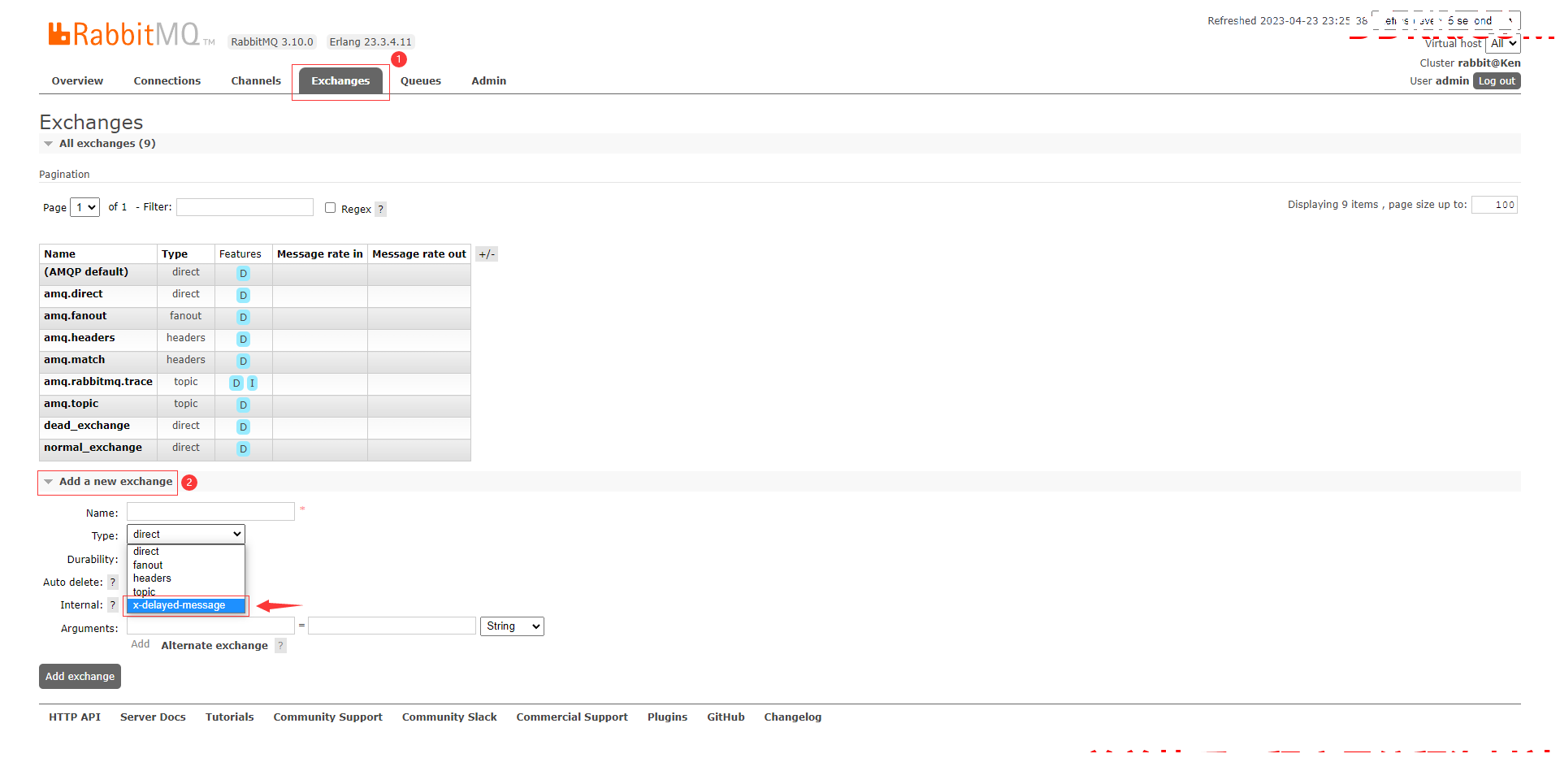
Task: Switch to the Channels tab
Action: click(x=256, y=81)
